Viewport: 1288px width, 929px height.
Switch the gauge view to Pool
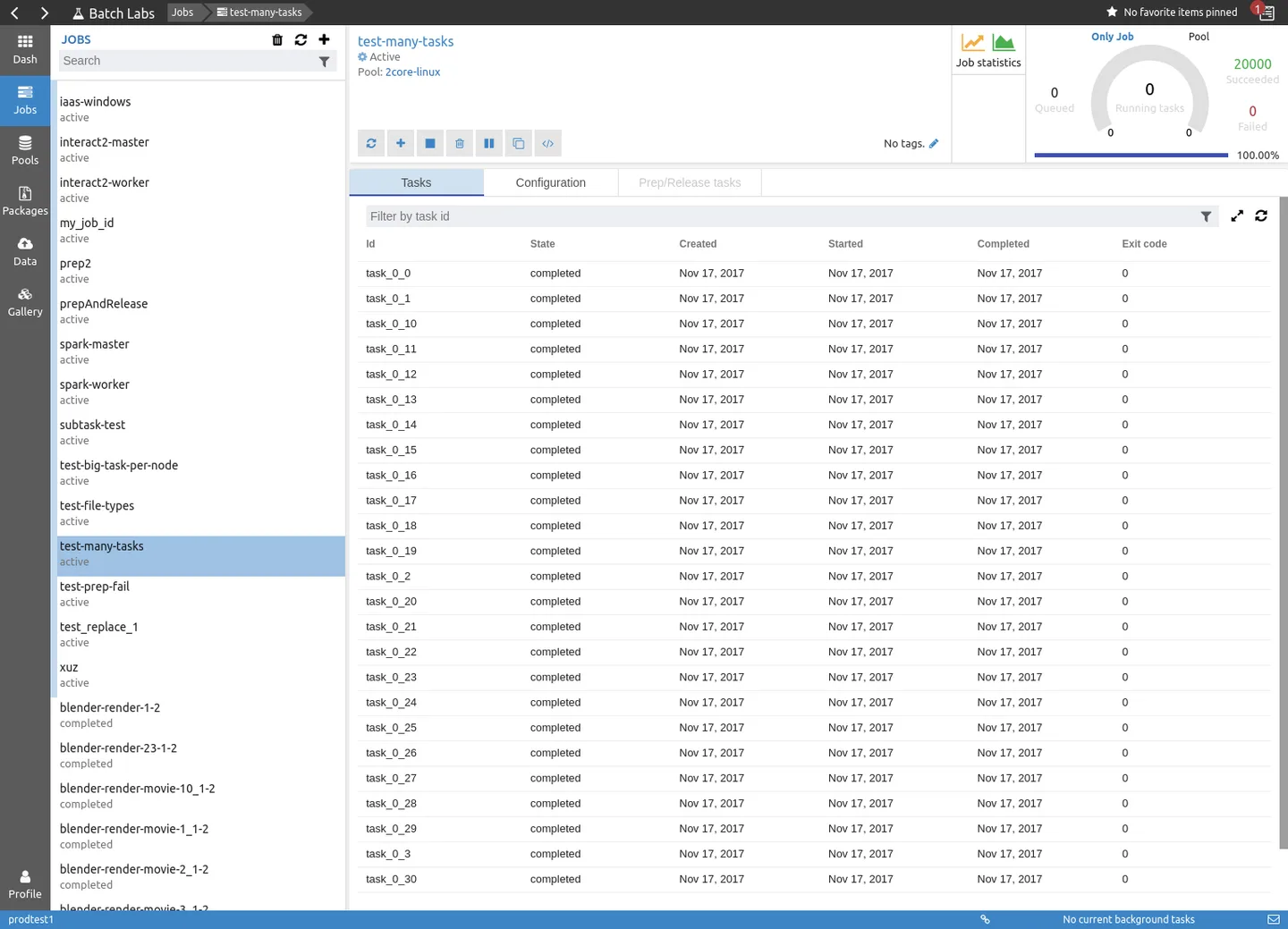1199,37
